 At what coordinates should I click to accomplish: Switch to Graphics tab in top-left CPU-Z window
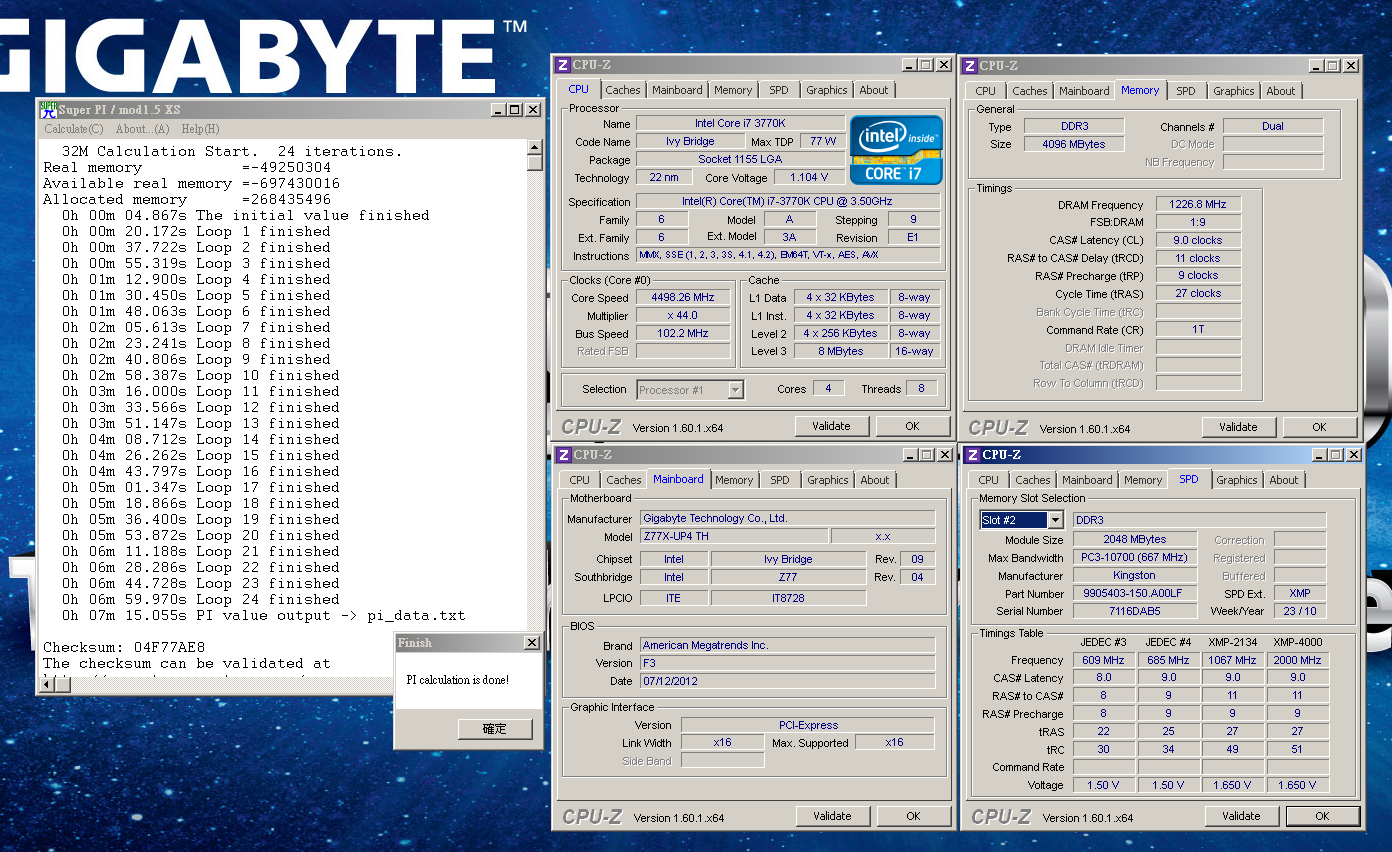click(x=827, y=90)
